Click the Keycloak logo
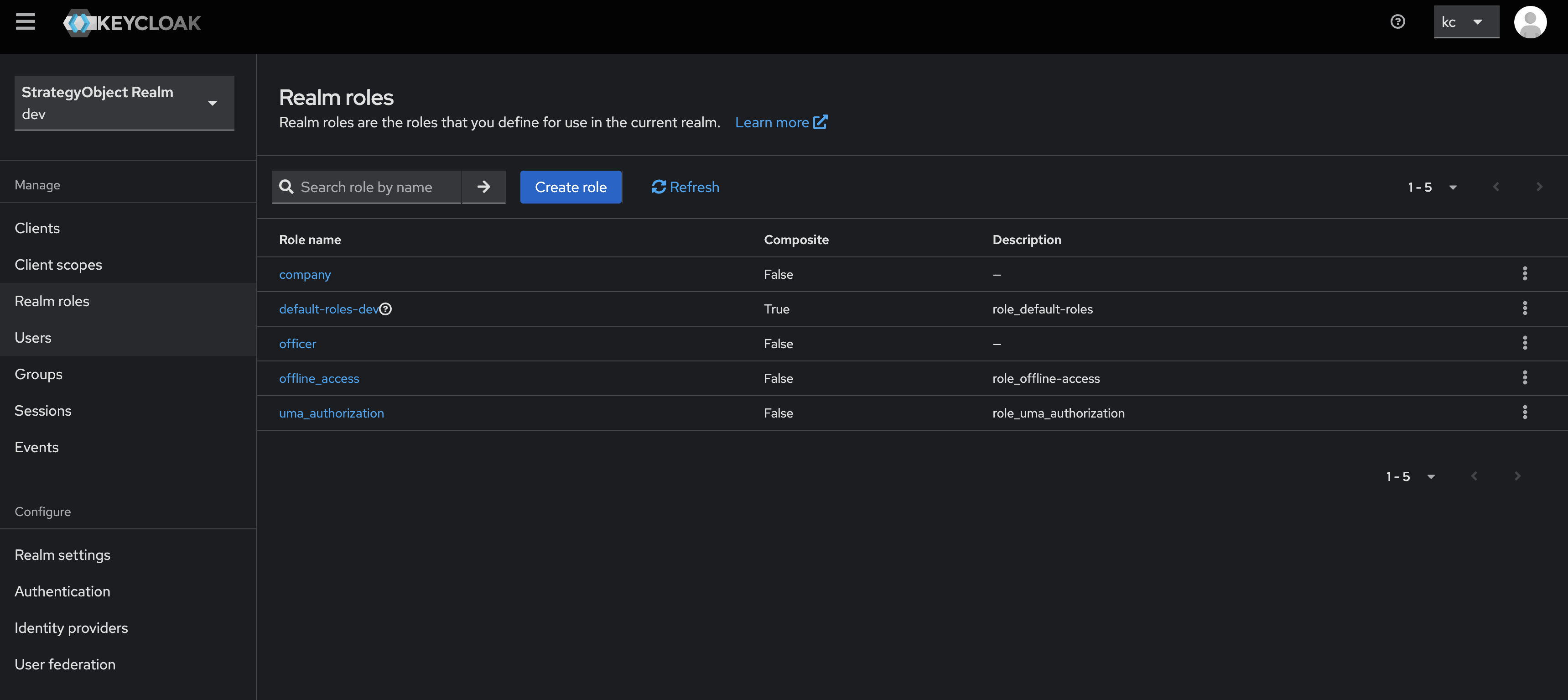The image size is (1568, 700). 132,23
